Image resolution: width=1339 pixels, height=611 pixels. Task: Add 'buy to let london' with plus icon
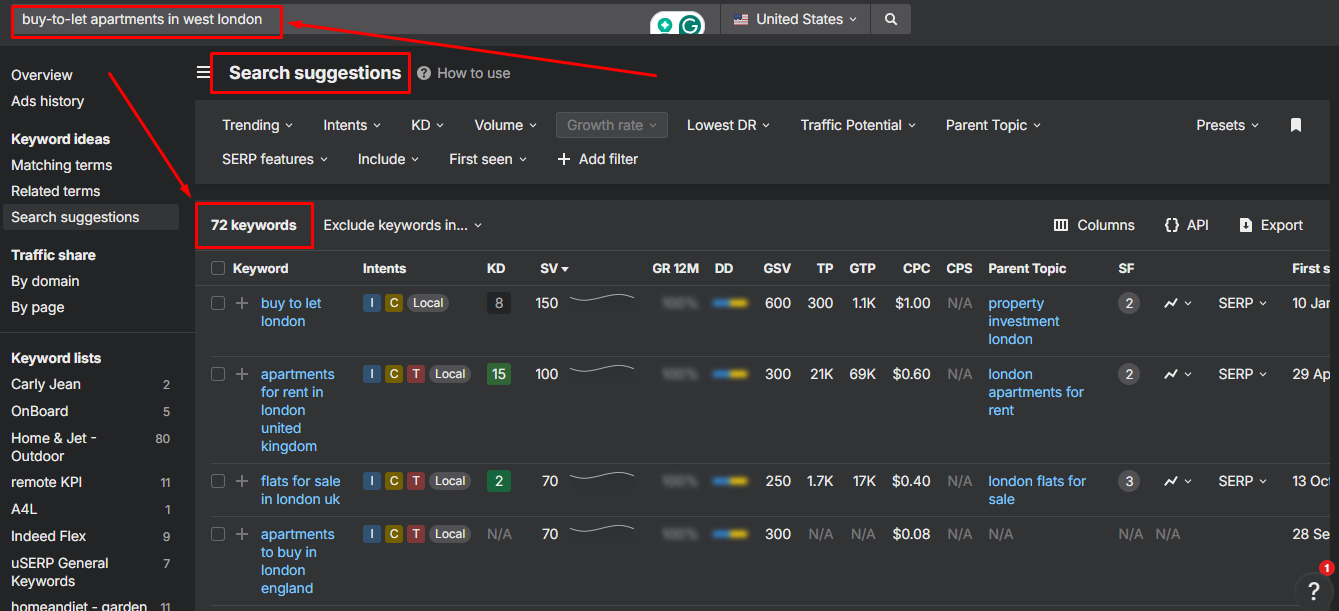click(241, 303)
